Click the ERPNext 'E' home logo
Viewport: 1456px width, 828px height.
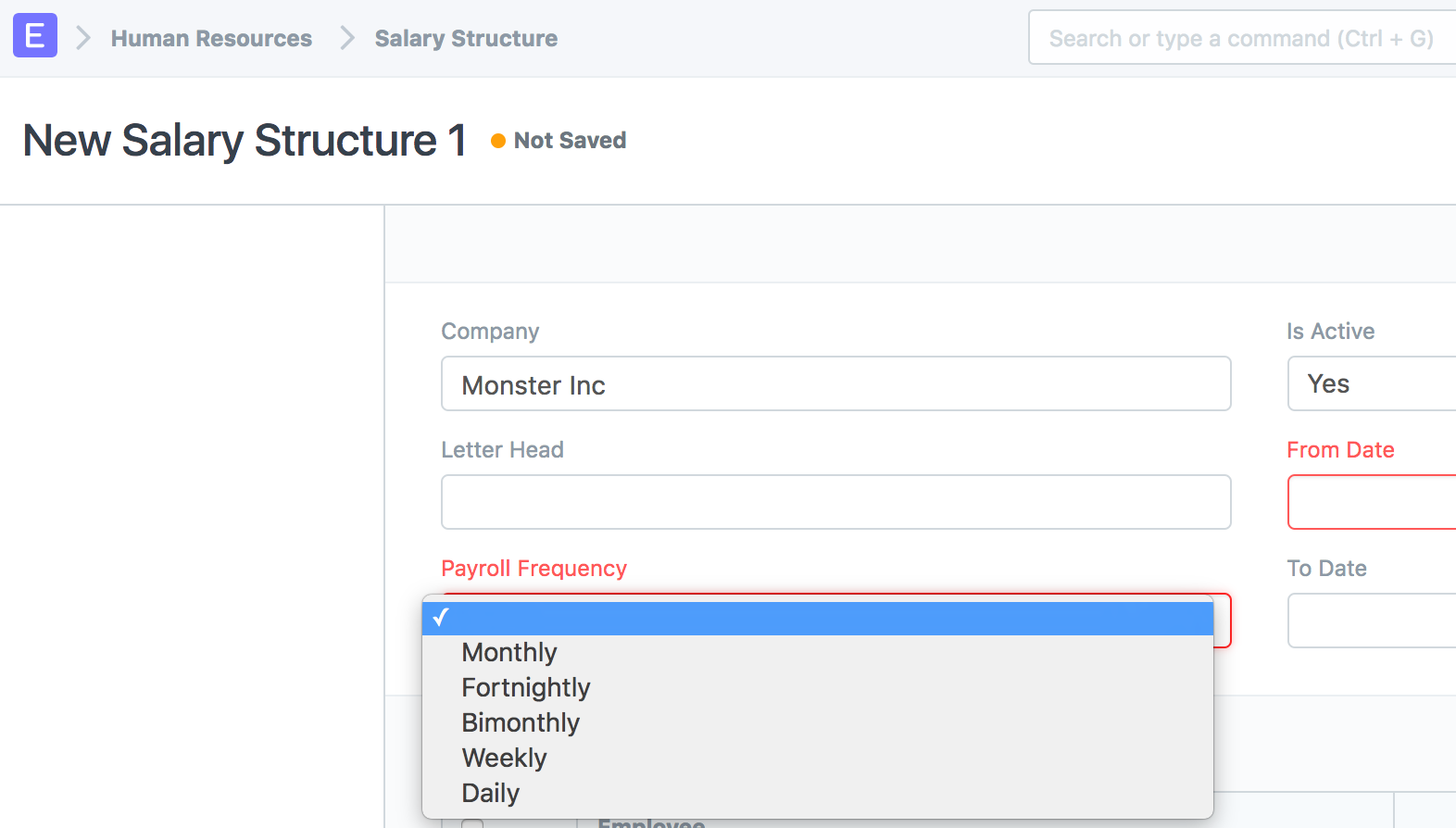coord(35,36)
